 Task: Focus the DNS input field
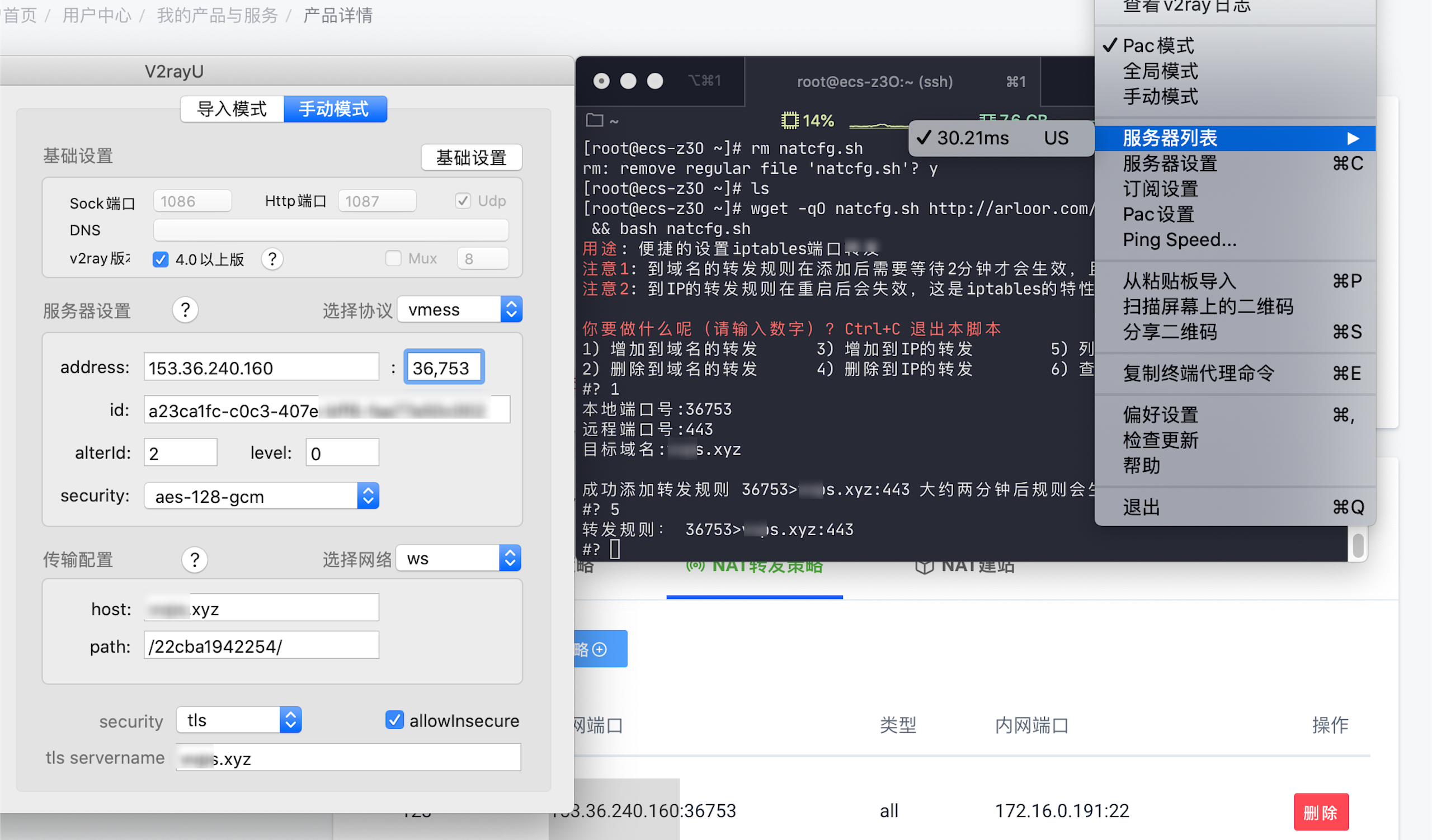coord(331,230)
